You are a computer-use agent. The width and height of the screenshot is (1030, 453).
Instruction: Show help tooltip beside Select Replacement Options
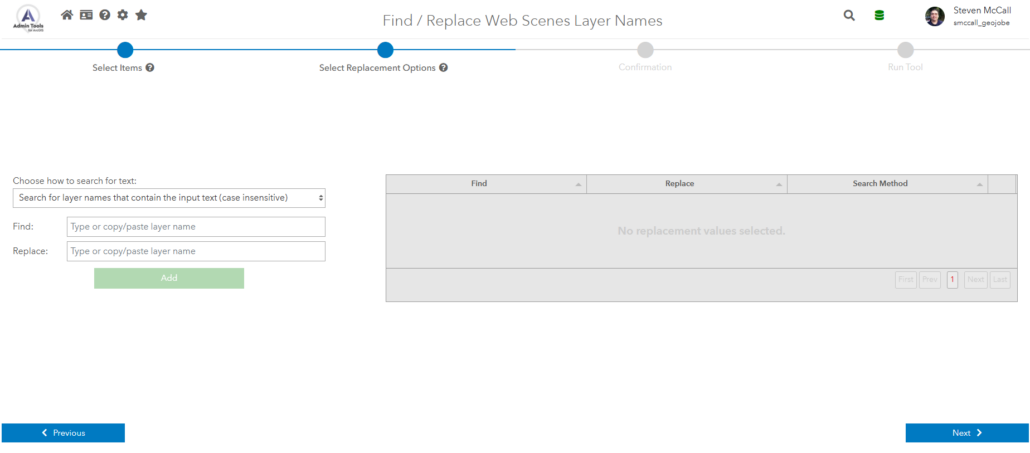click(x=443, y=68)
